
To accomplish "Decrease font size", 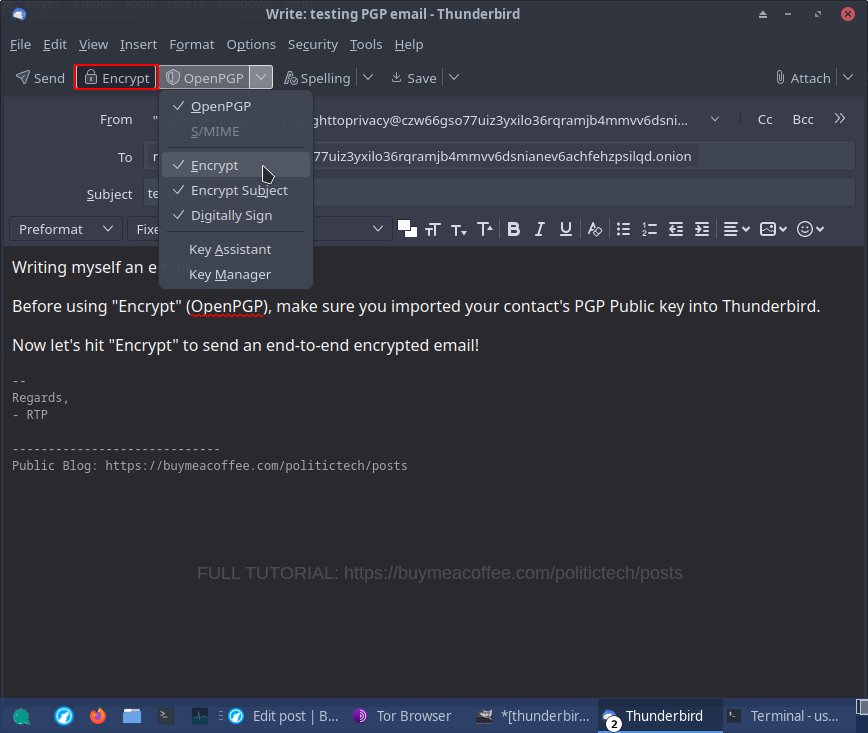I will click(458, 229).
